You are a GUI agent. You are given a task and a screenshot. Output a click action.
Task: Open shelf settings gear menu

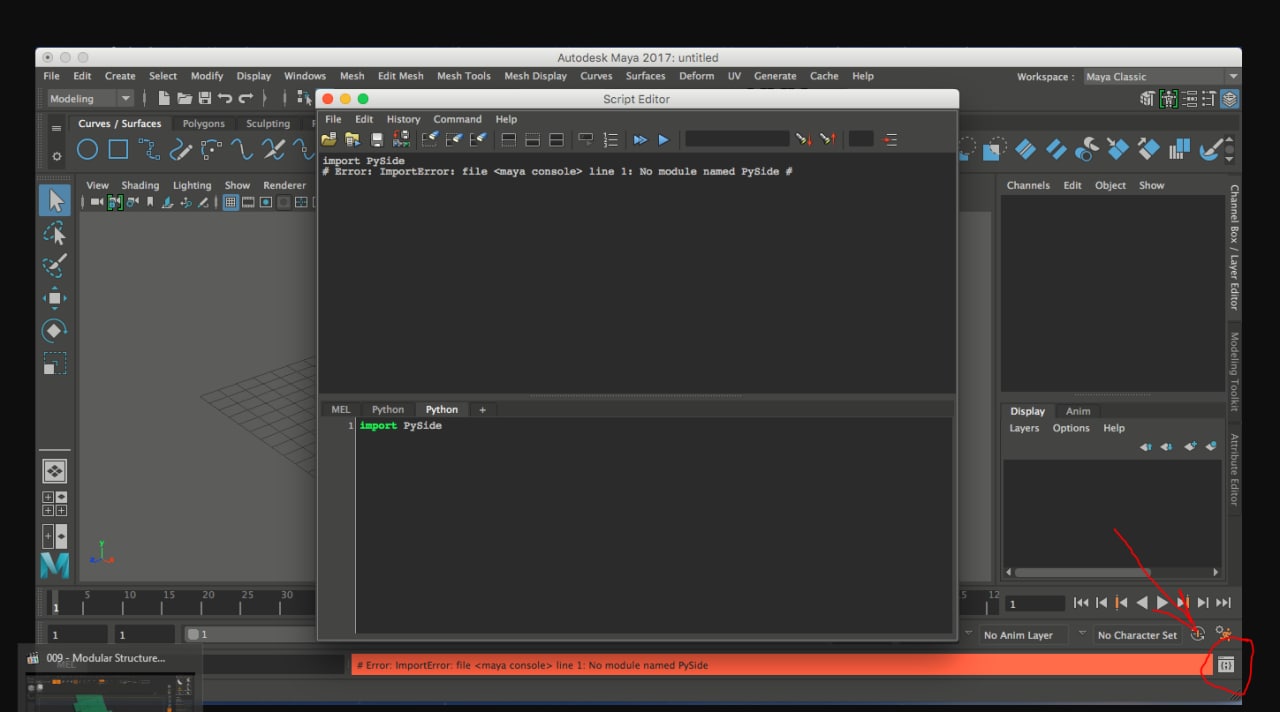tap(57, 156)
